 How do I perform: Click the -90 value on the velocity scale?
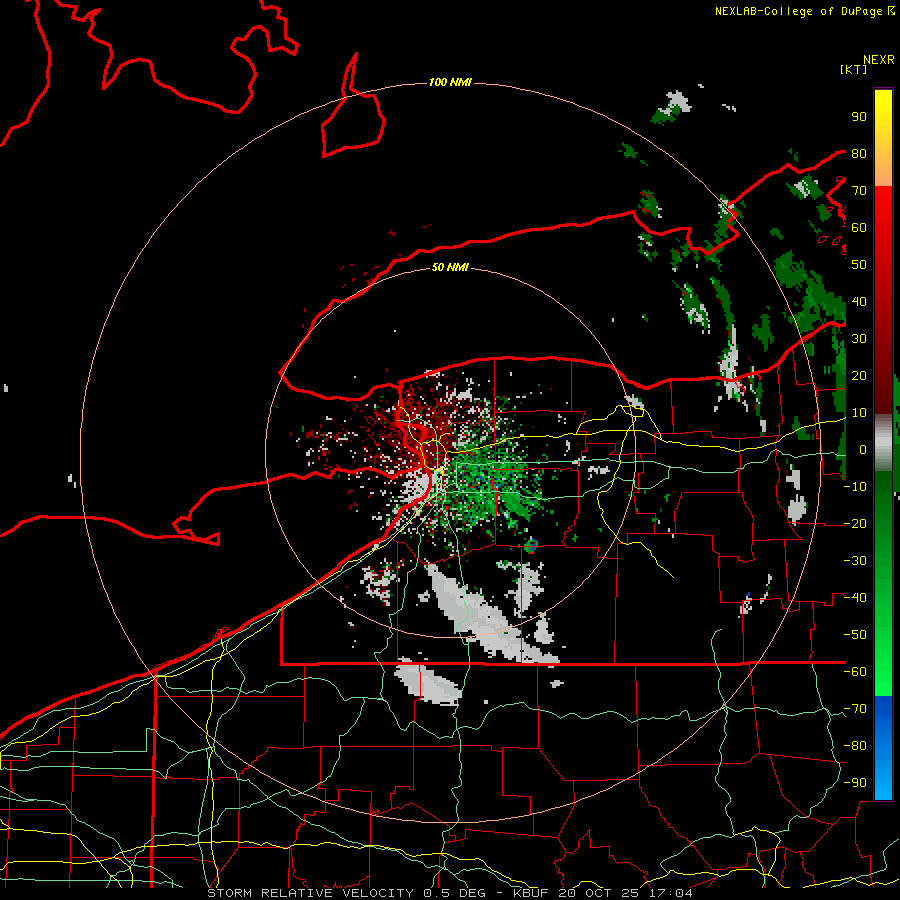click(855, 783)
